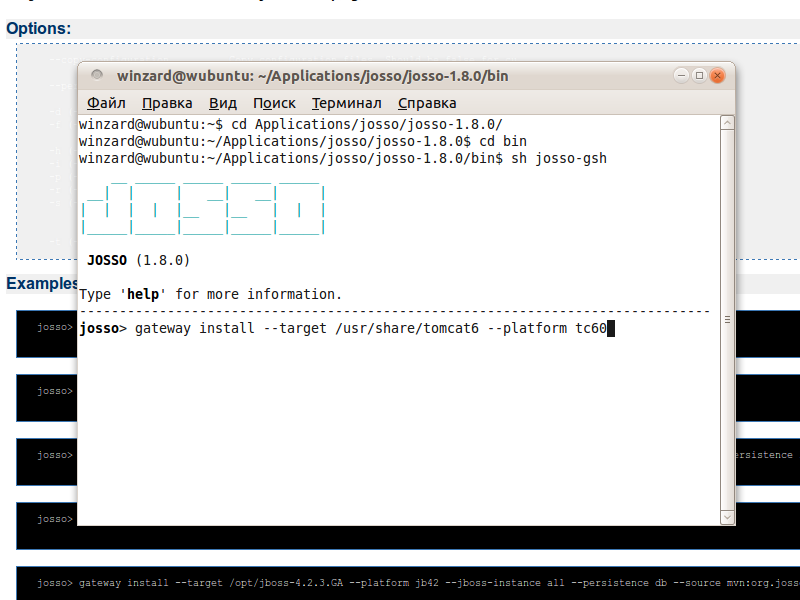800x600 pixels.
Task: Maximize the terminal window
Action: (x=699, y=76)
